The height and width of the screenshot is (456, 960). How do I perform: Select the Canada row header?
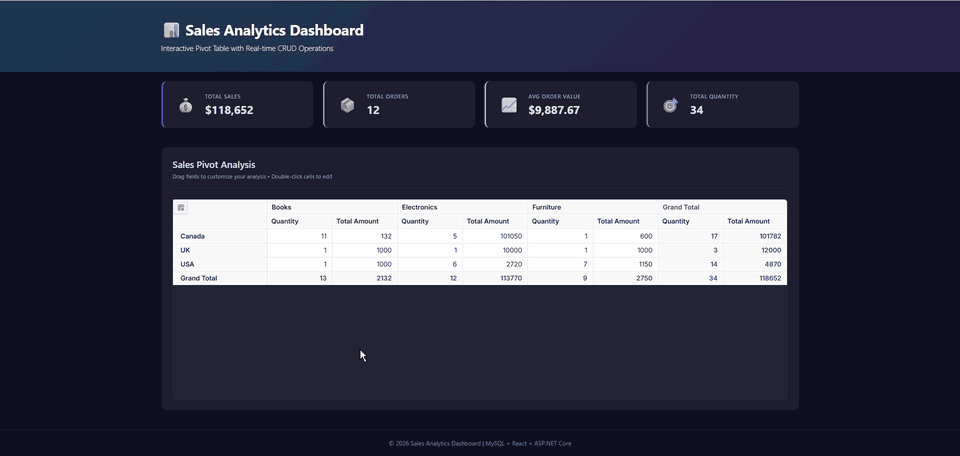pyautogui.click(x=220, y=236)
